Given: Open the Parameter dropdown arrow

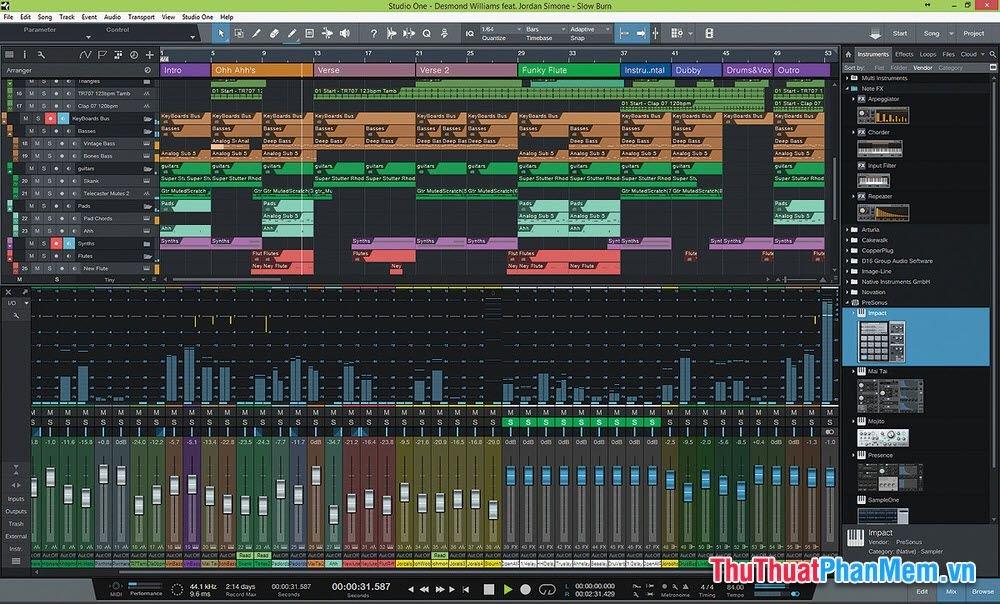Looking at the screenshot, I should pos(88,37).
